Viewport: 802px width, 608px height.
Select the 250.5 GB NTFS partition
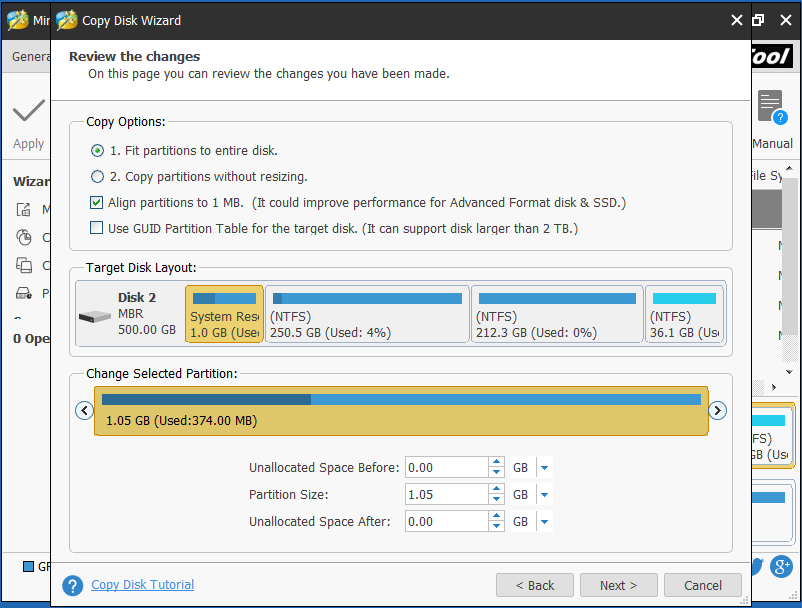[367, 314]
